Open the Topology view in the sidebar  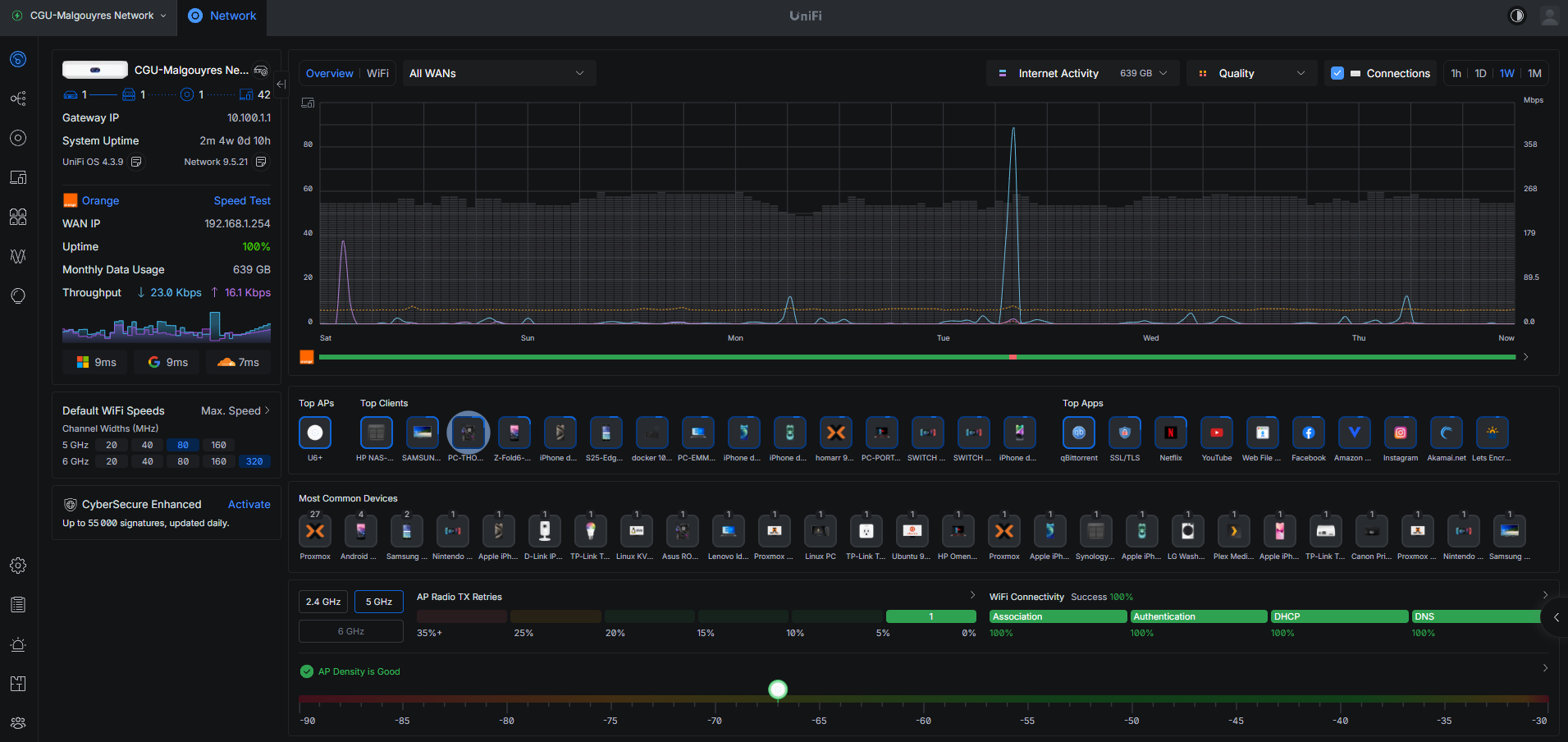click(x=18, y=98)
